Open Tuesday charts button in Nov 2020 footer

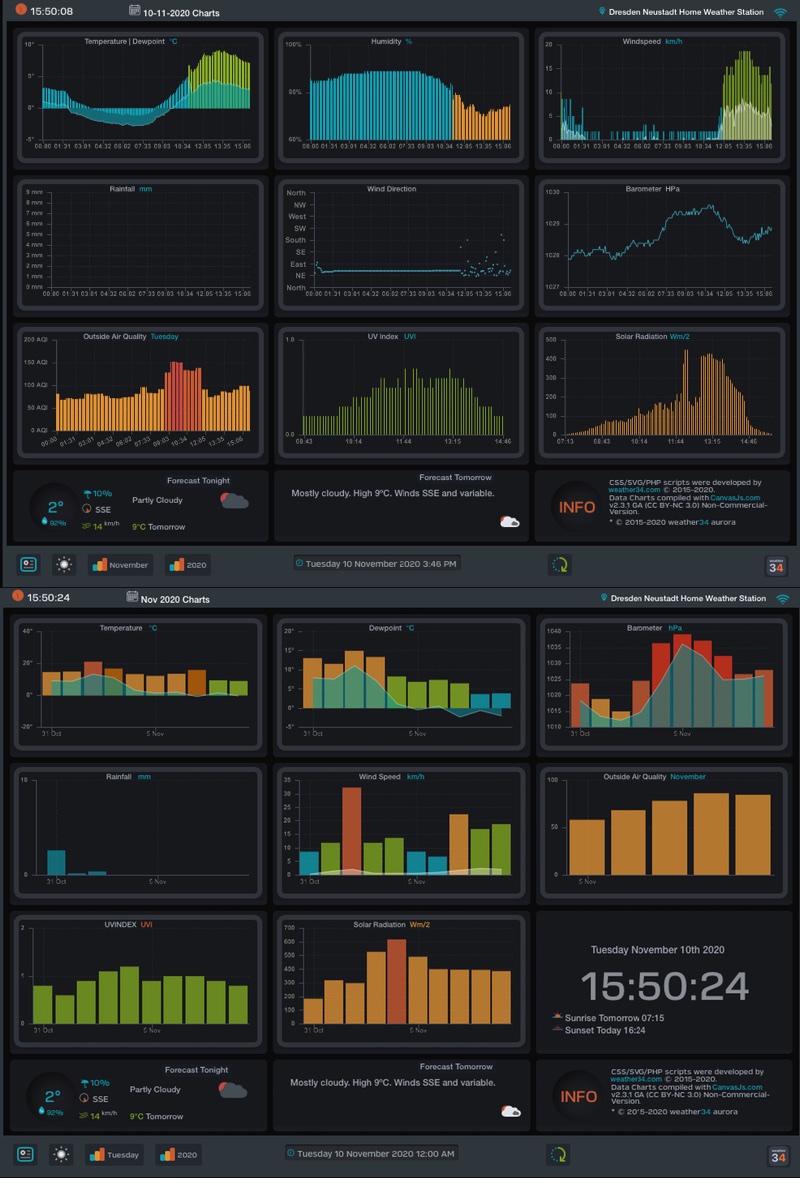click(x=114, y=1155)
